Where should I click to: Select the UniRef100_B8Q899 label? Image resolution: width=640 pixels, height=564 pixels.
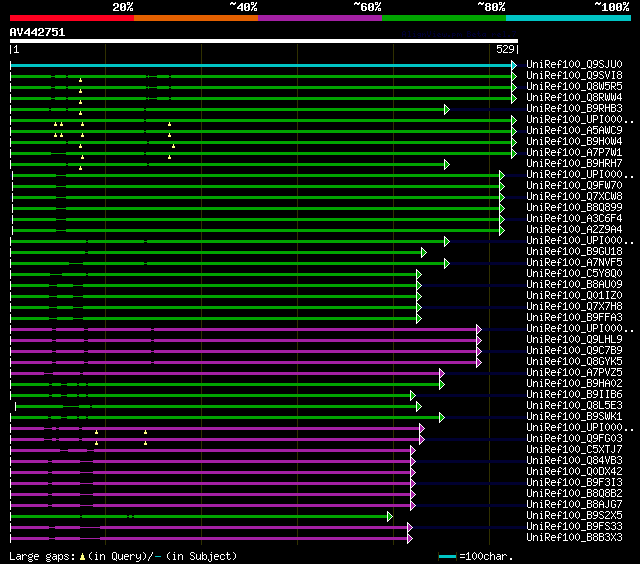click(x=574, y=208)
